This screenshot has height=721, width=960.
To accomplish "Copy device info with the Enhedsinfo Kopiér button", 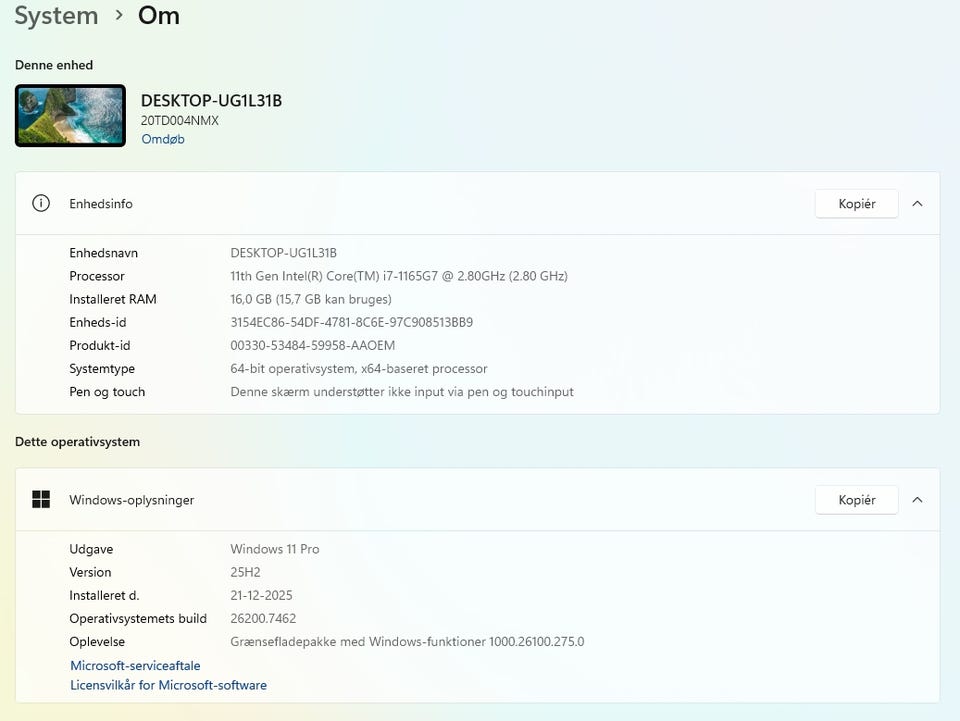I will (x=856, y=204).
